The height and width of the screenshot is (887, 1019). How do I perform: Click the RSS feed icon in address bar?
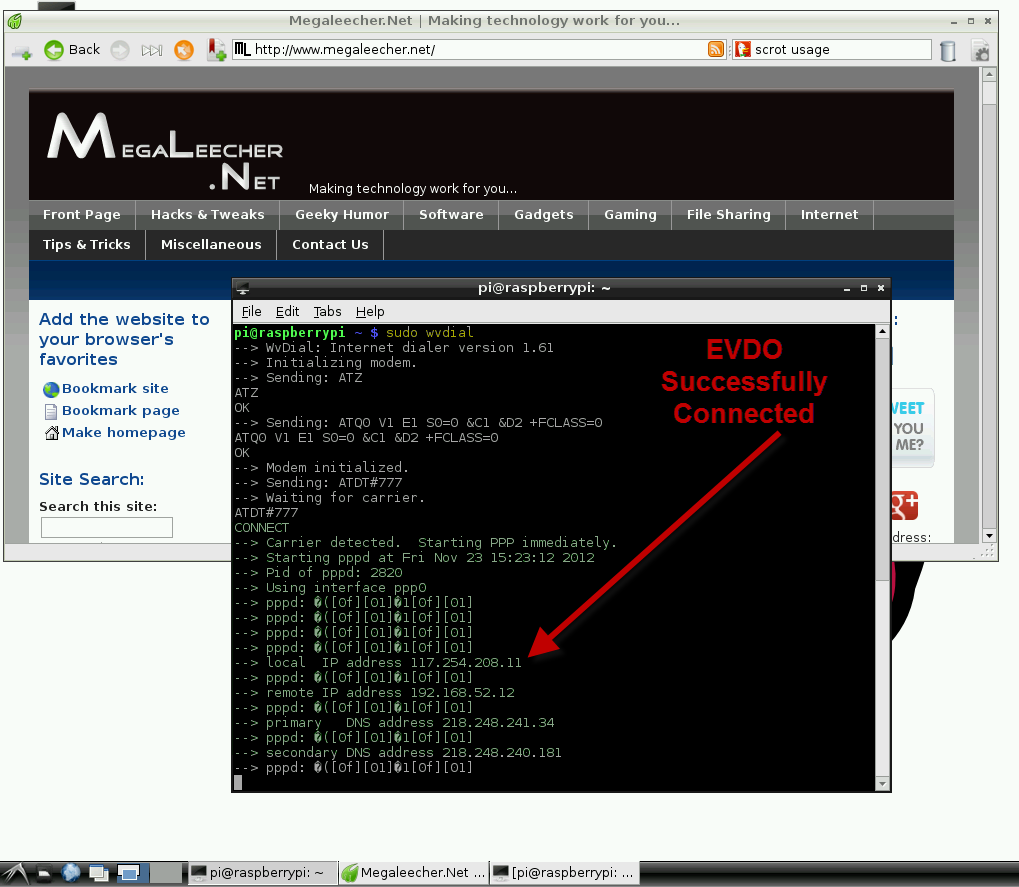click(716, 49)
